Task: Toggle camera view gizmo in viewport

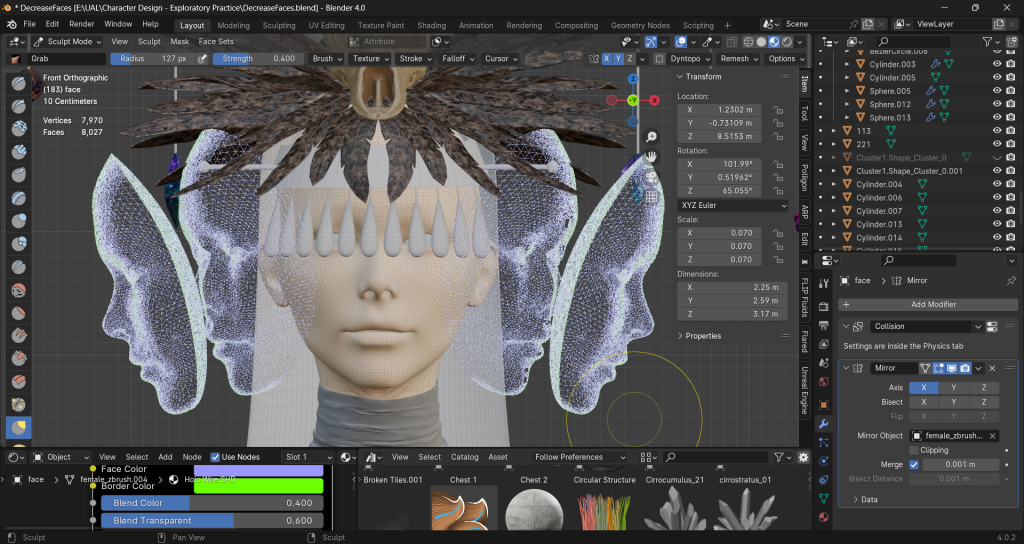Action: 651,177
